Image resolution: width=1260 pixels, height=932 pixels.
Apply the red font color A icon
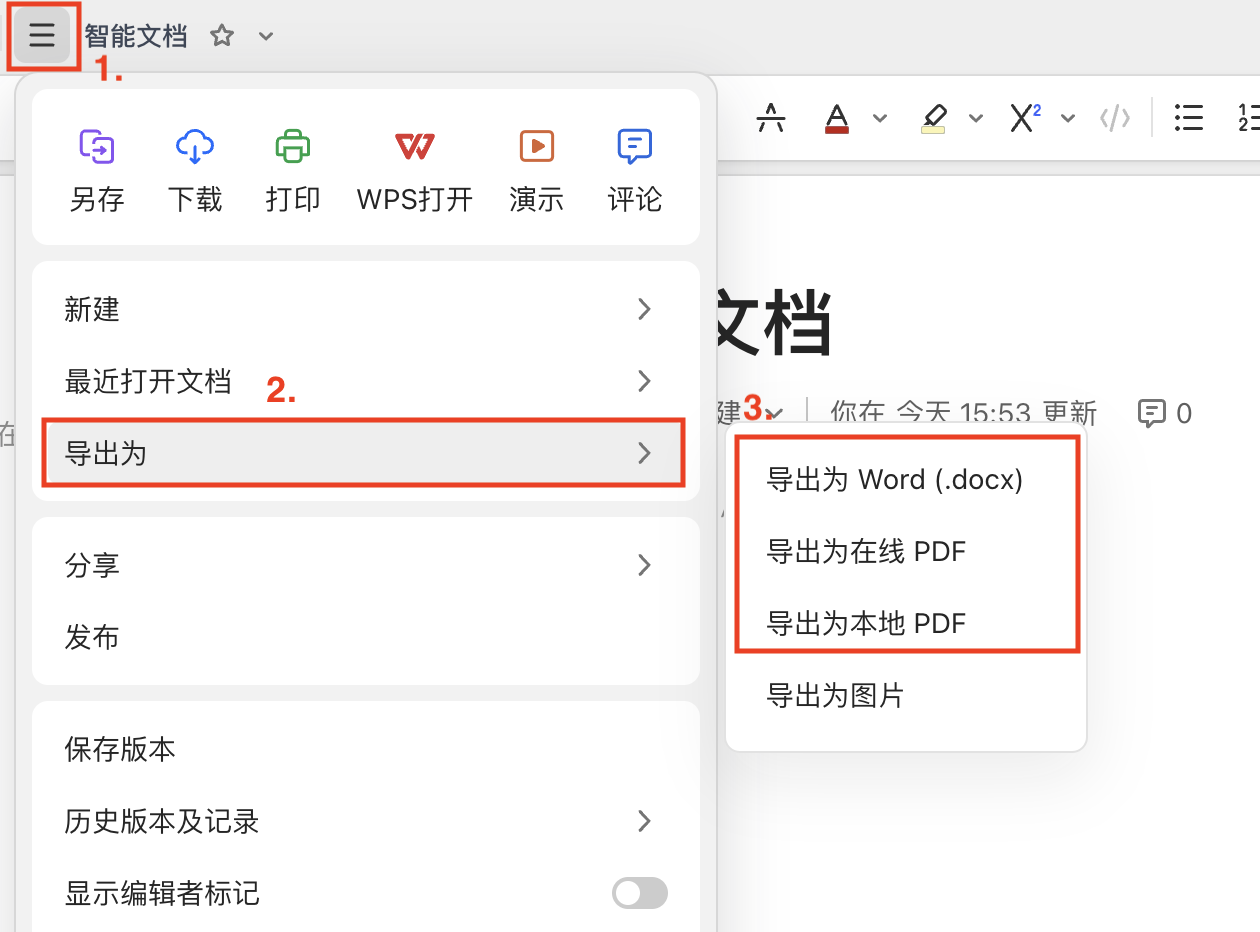click(x=837, y=118)
